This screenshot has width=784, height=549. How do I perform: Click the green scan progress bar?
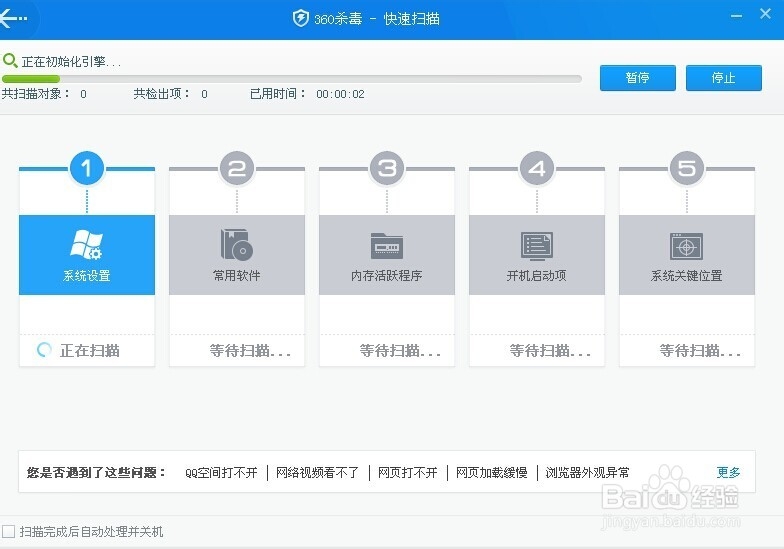tap(292, 78)
